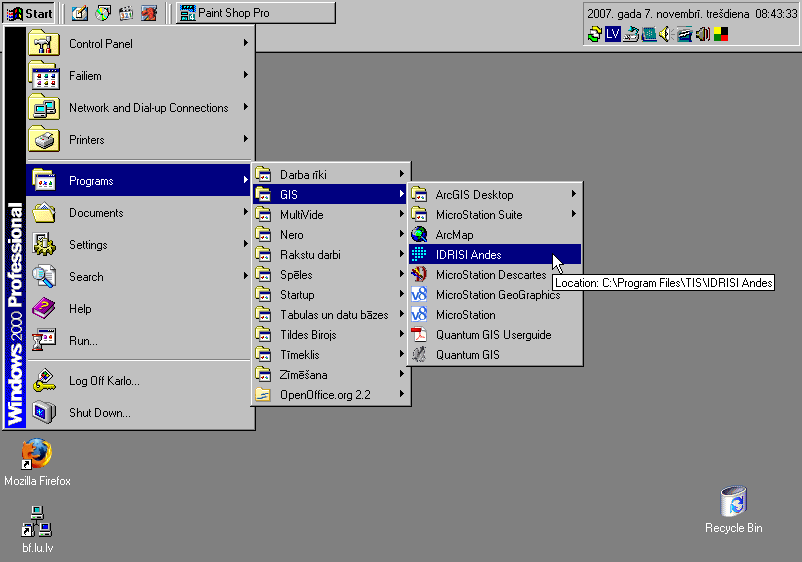Switch keyboard language via LV indicator

[612, 34]
